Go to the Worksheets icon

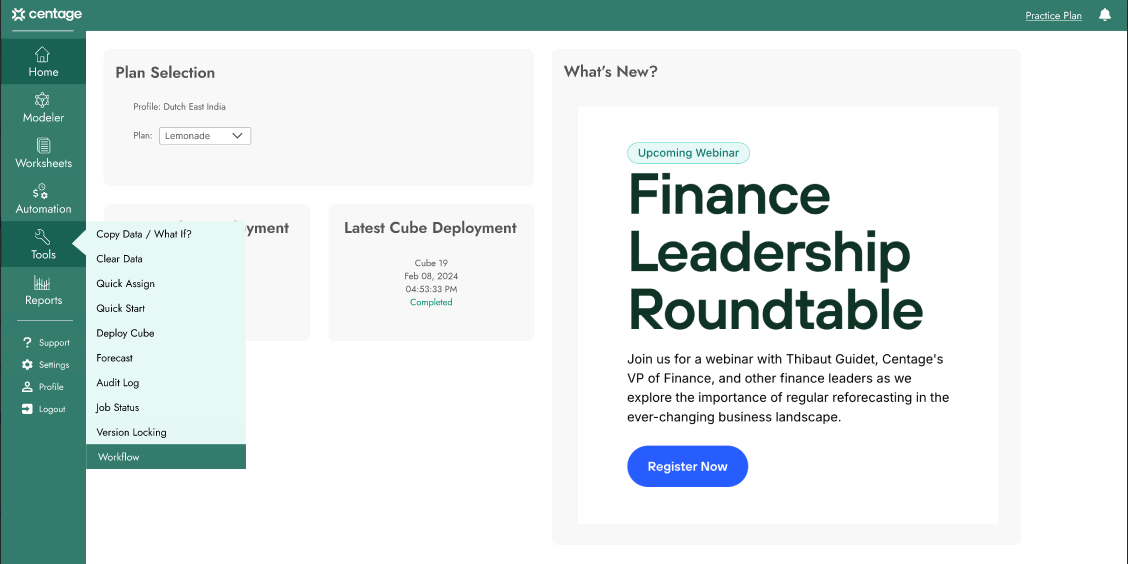[43, 145]
